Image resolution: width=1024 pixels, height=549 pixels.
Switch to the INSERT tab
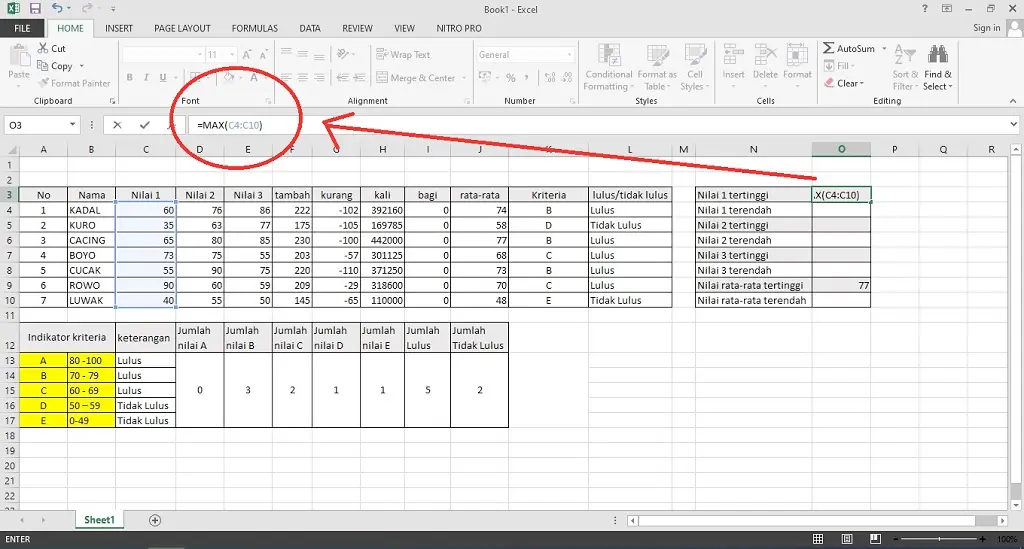pyautogui.click(x=119, y=28)
